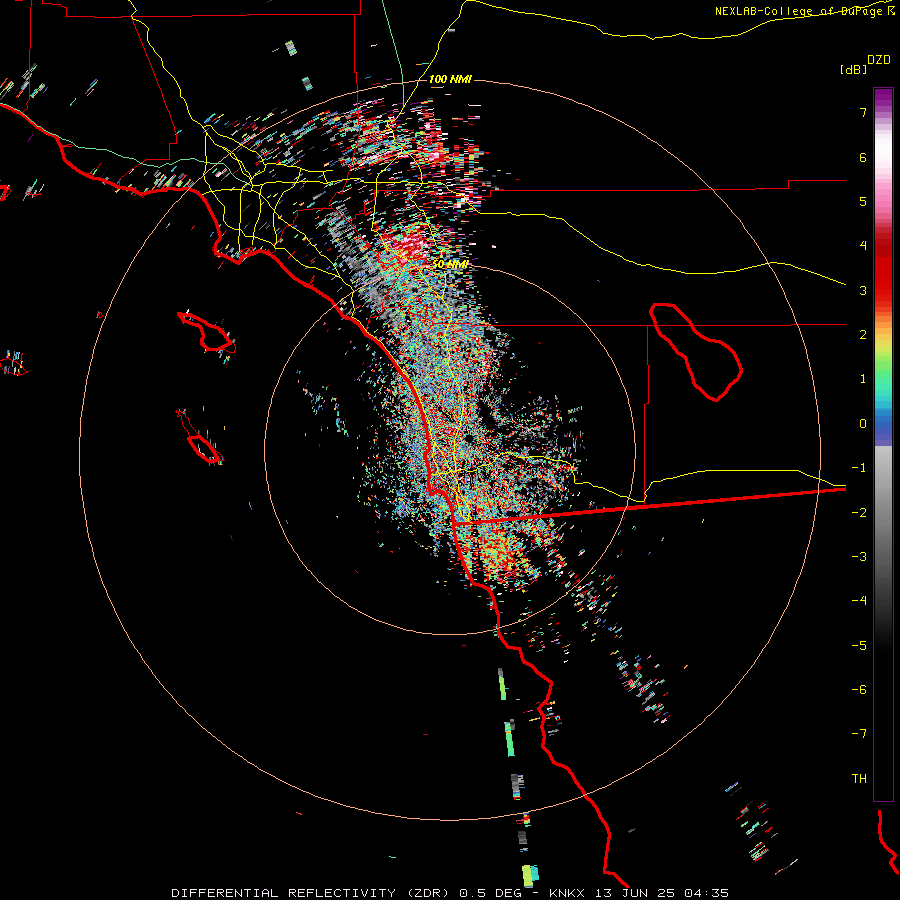Click the -6 value on the color scale
900x900 pixels.
coord(859,690)
